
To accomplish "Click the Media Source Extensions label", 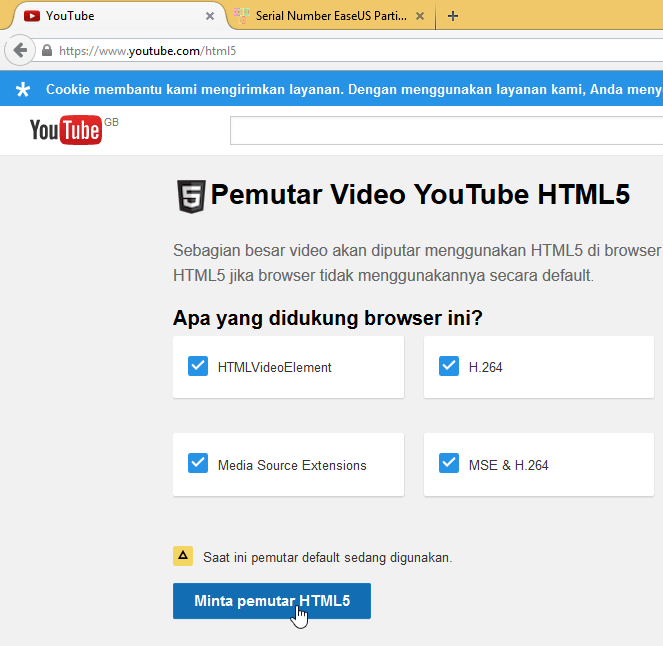I will coord(292,465).
